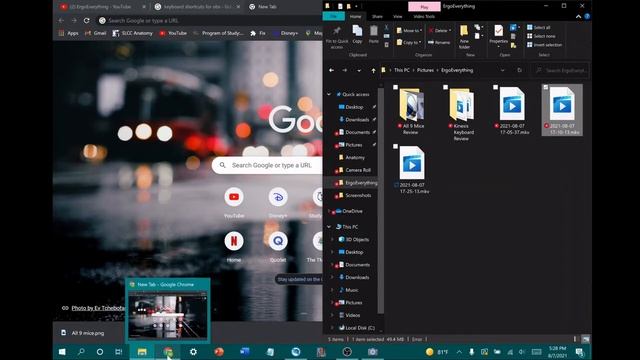Switch to the Video Tools tab
This screenshot has height=360, width=640.
coord(424,16)
